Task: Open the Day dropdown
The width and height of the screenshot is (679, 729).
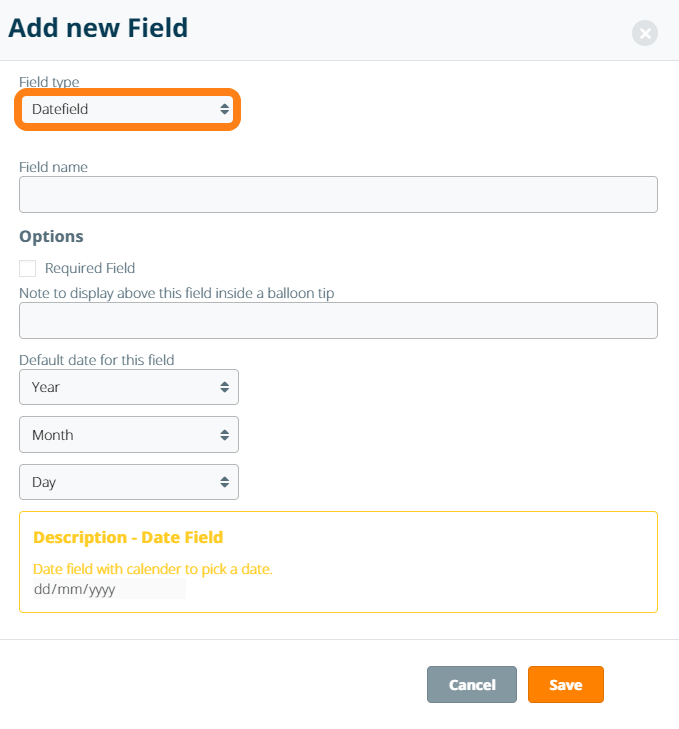Action: pyautogui.click(x=129, y=482)
